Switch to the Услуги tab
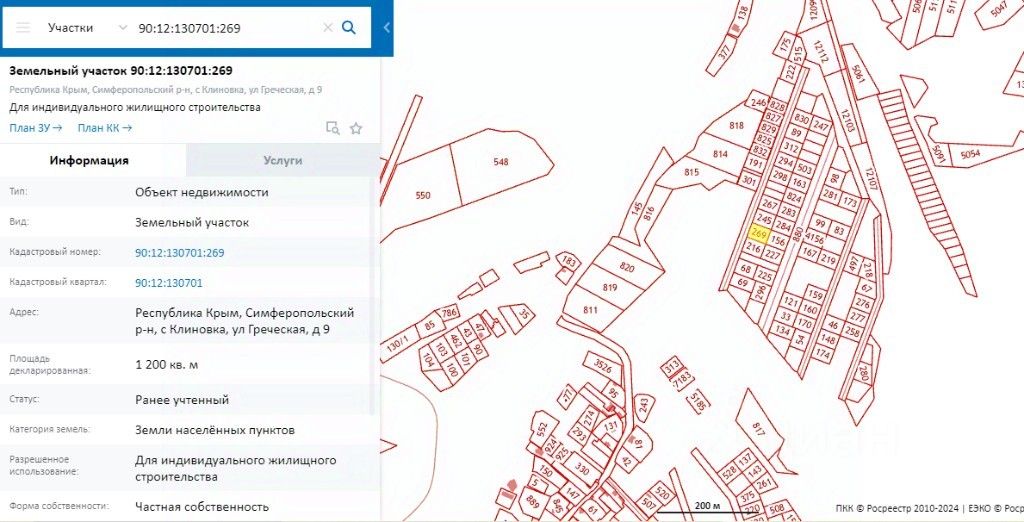The height and width of the screenshot is (522, 1024). 283,160
